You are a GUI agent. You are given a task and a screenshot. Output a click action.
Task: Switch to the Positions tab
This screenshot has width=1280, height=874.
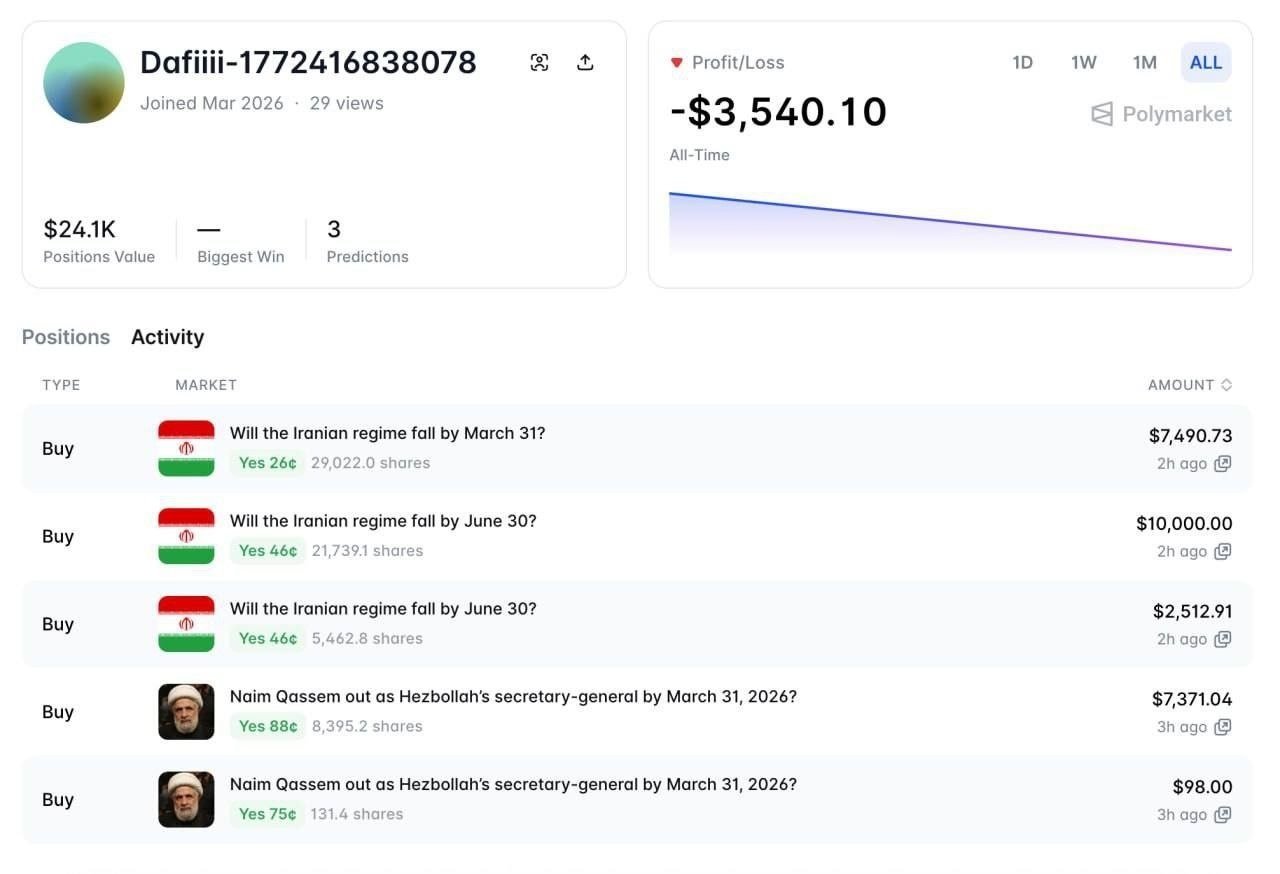[x=66, y=337]
